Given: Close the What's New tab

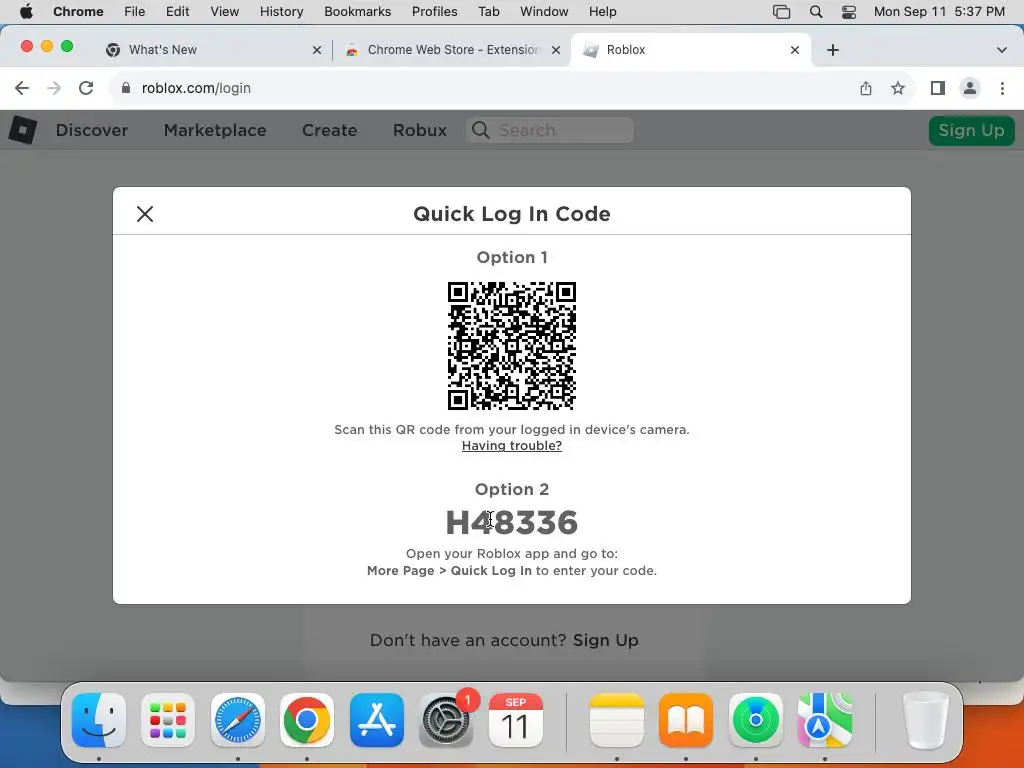Looking at the screenshot, I should pyautogui.click(x=317, y=50).
